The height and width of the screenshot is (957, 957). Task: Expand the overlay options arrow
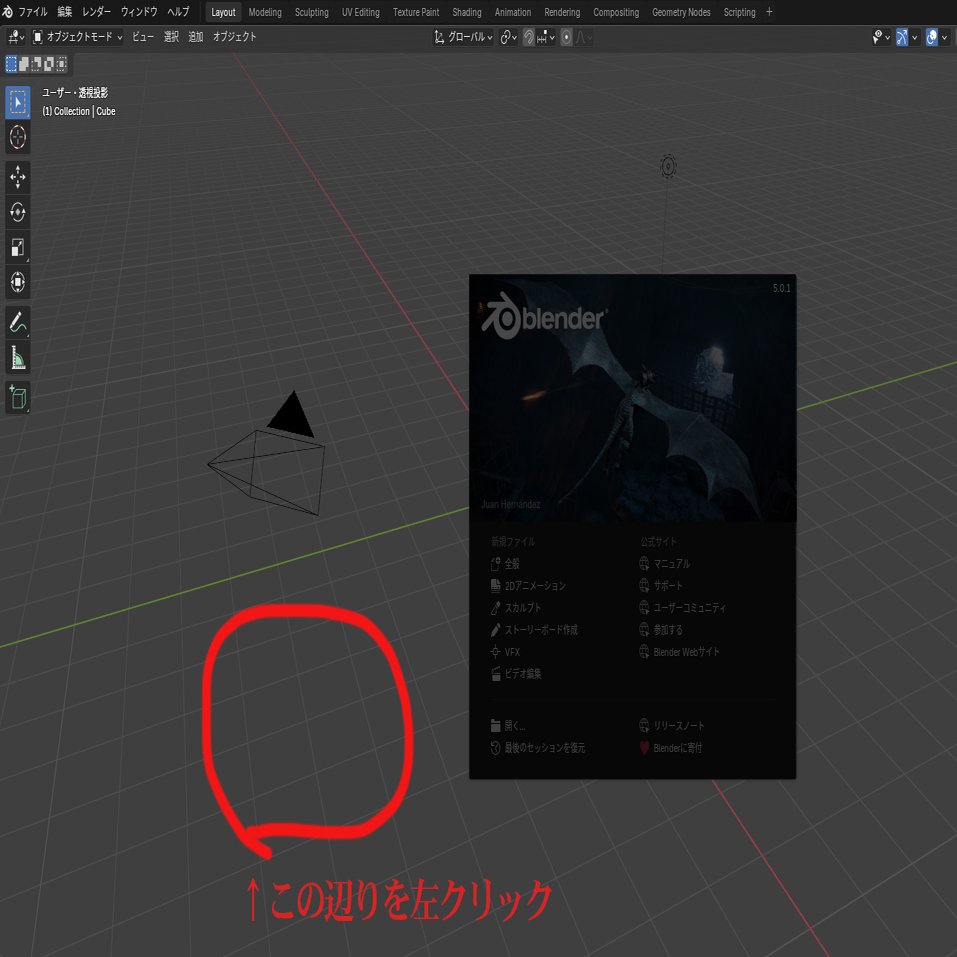click(944, 37)
